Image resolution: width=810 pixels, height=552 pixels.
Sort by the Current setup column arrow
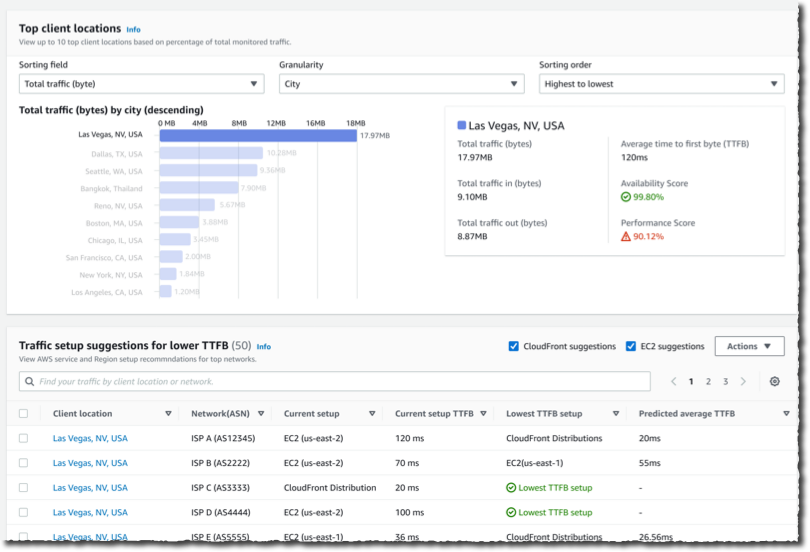372,414
